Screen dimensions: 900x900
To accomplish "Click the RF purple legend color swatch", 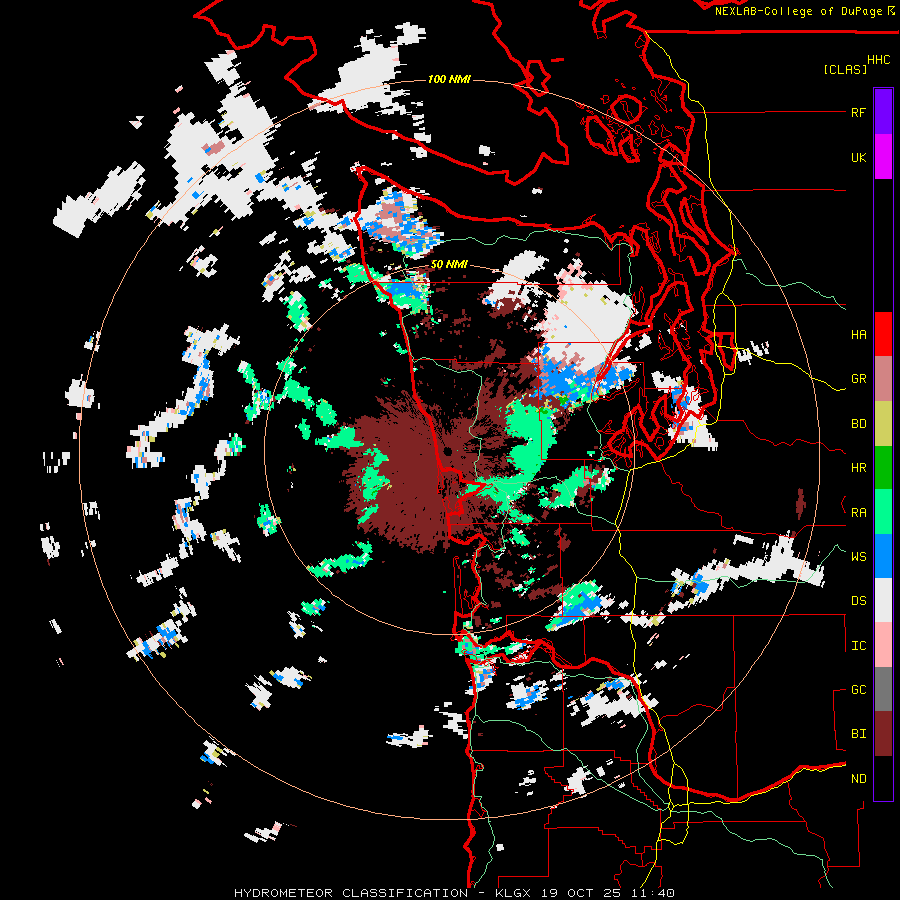I will tap(883, 112).
